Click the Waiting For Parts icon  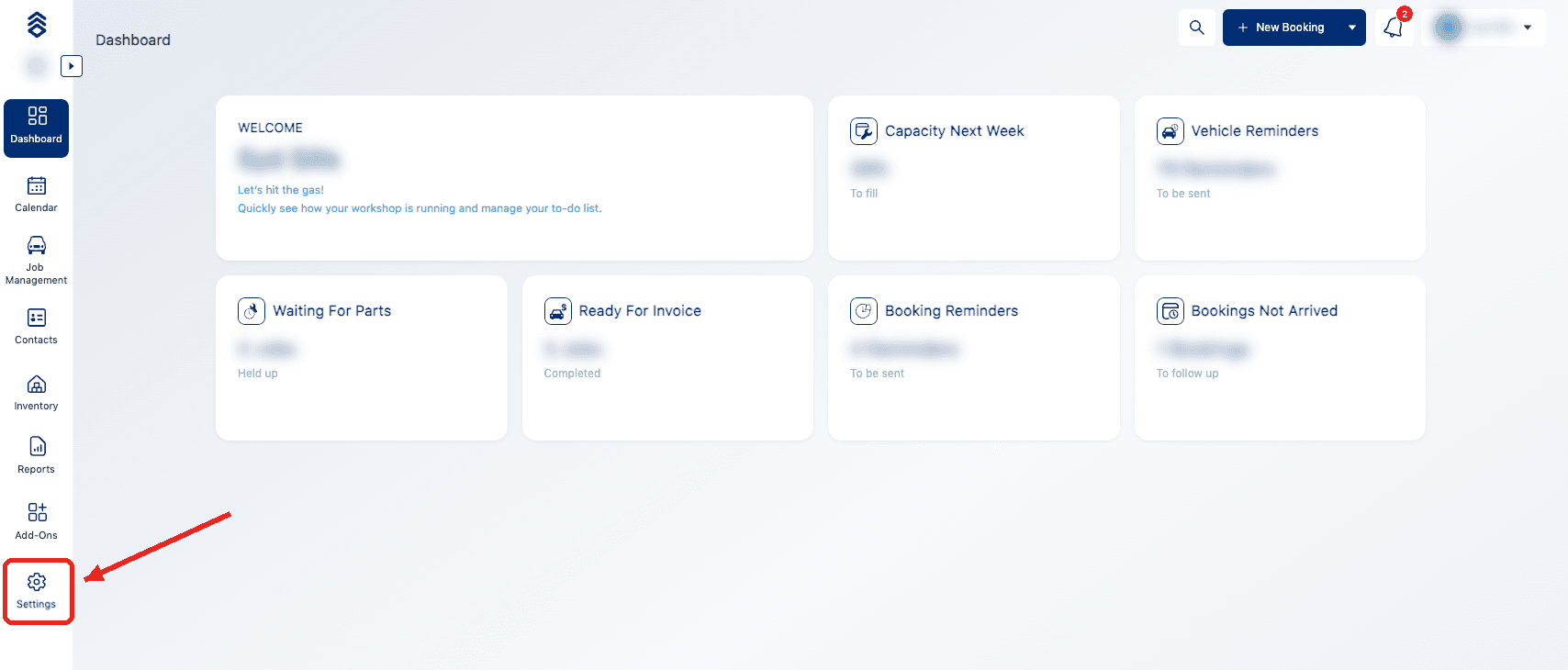[252, 311]
